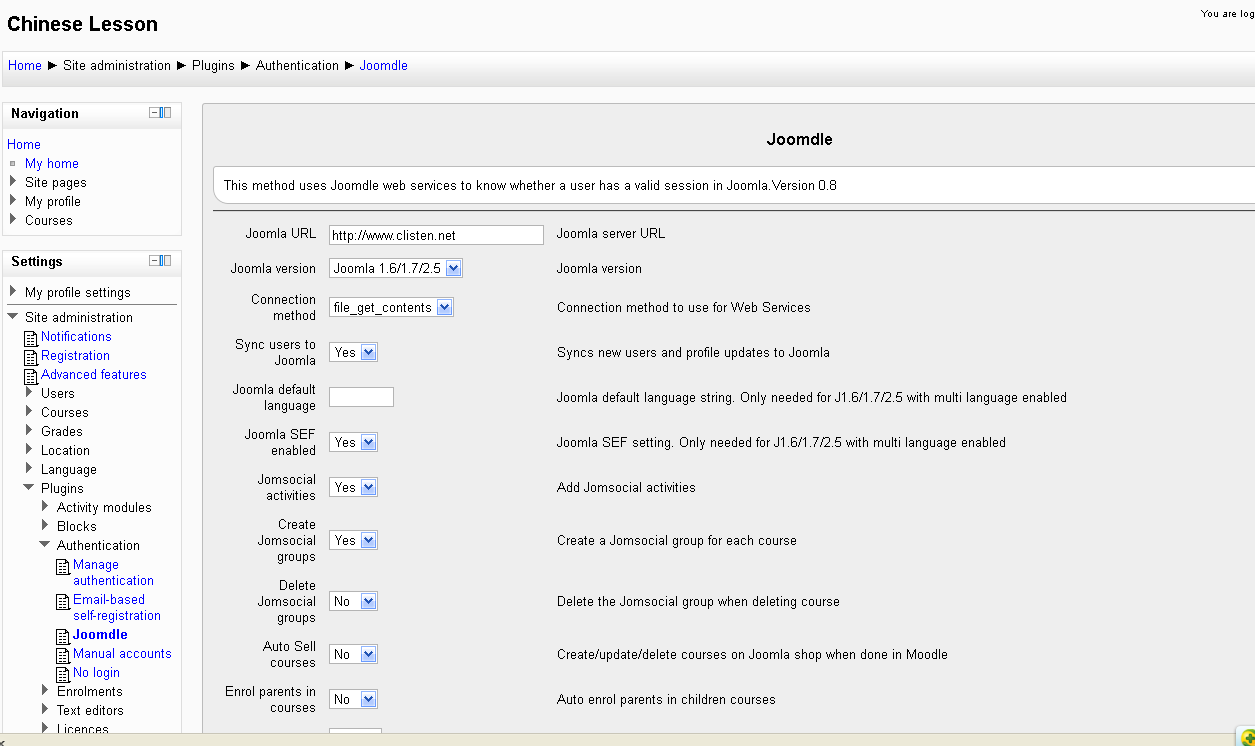Open Manual accounts authentication settings
Screen dimensions: 1255x746
click(x=122, y=653)
